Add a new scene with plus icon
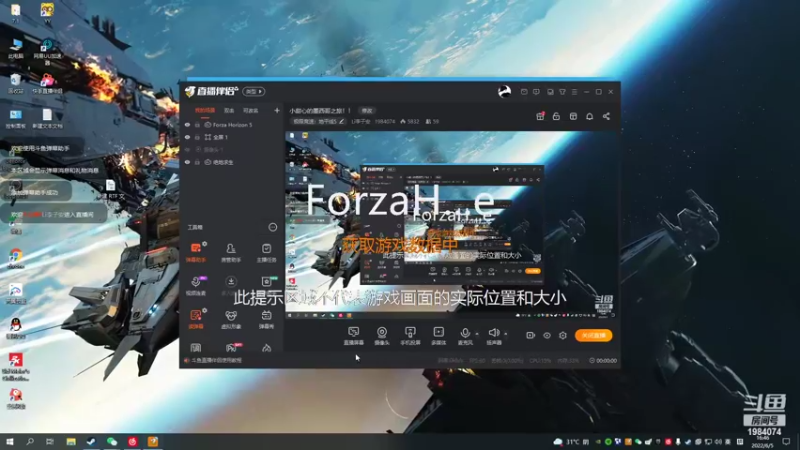The height and width of the screenshot is (450, 800). coord(277,110)
